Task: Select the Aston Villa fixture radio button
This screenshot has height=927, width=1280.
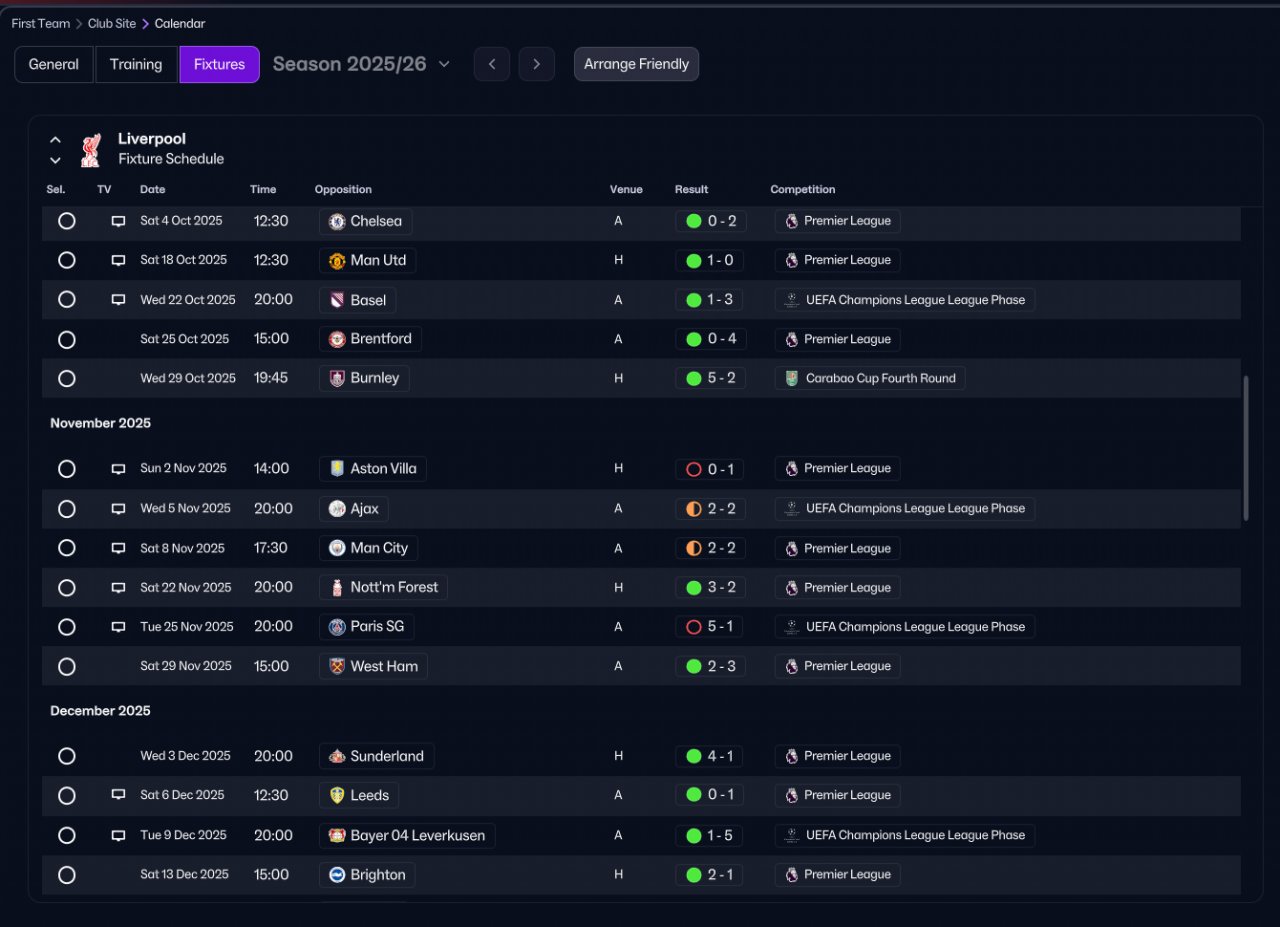Action: point(67,469)
